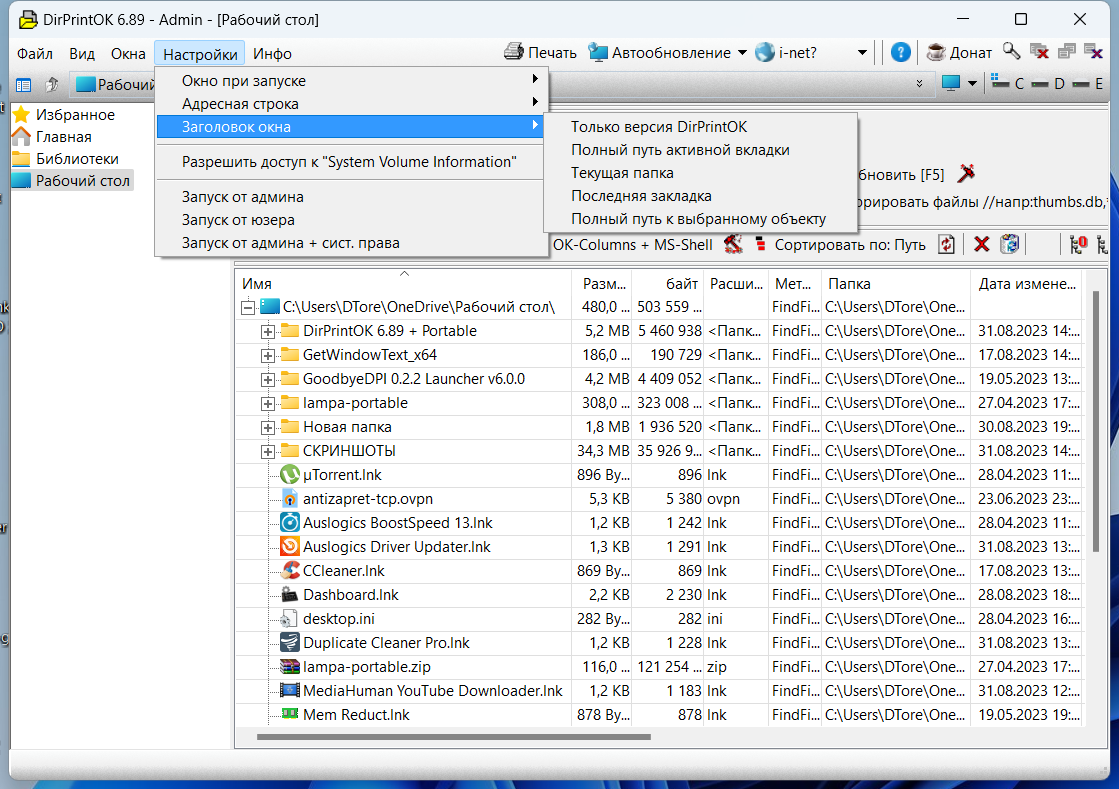
Task: Open the i-net? dropdown arrow
Action: pos(862,53)
